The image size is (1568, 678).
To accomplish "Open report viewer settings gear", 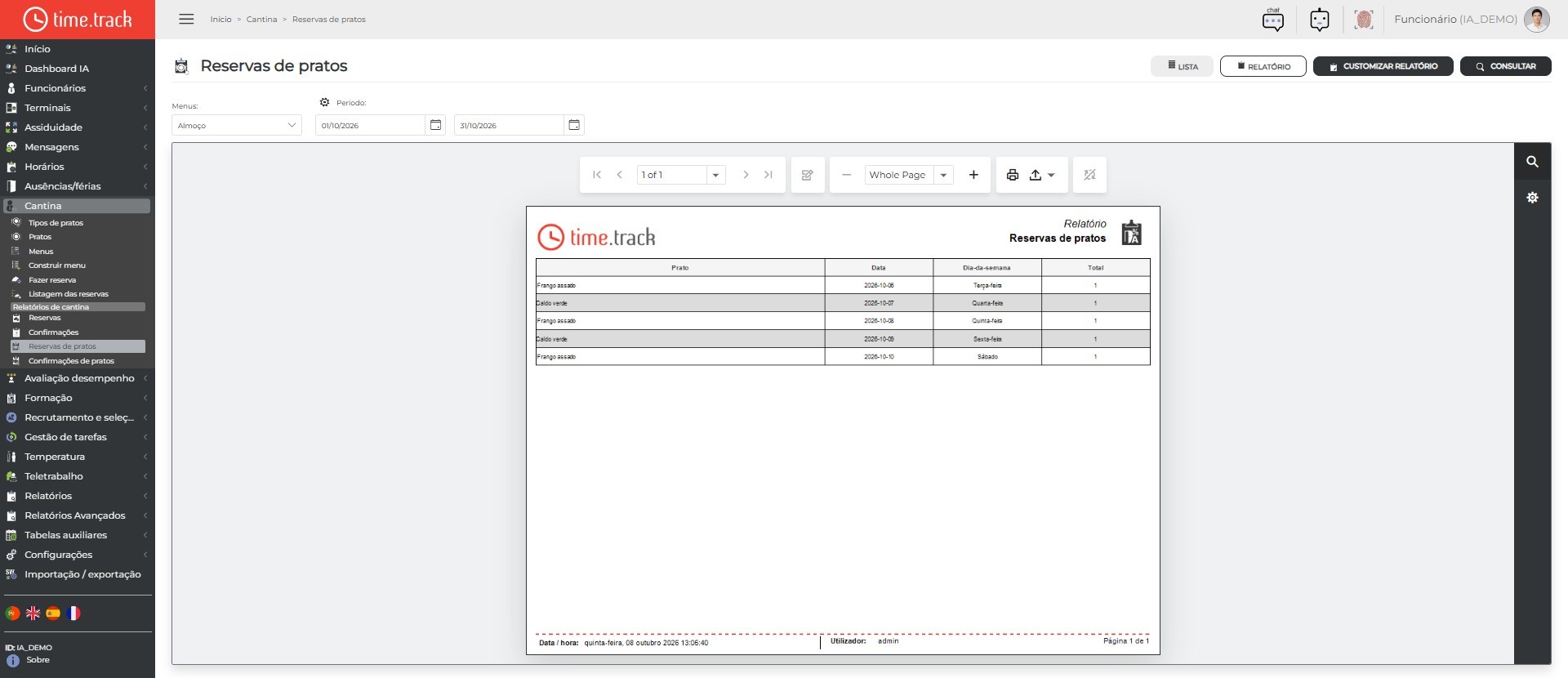I will [x=1532, y=198].
